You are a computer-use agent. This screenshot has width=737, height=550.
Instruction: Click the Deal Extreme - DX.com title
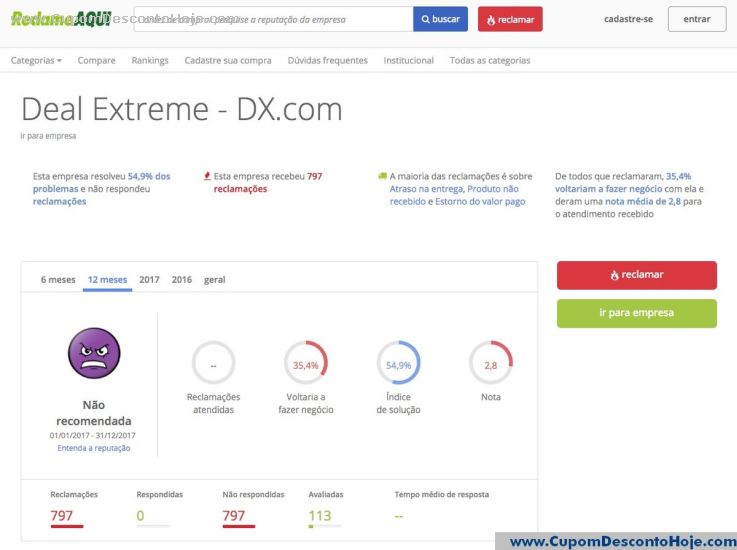point(182,109)
